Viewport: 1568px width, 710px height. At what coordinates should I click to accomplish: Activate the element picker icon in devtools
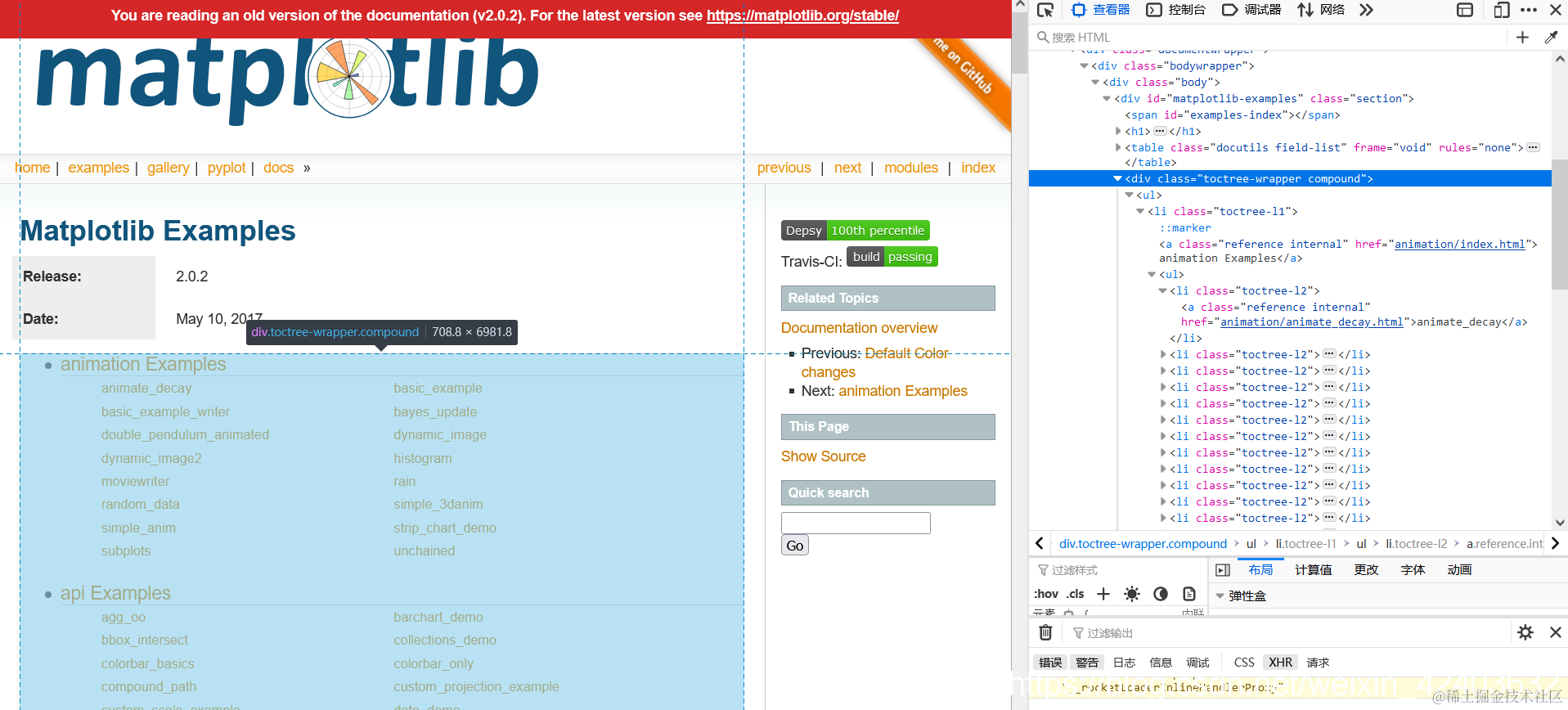[1045, 10]
